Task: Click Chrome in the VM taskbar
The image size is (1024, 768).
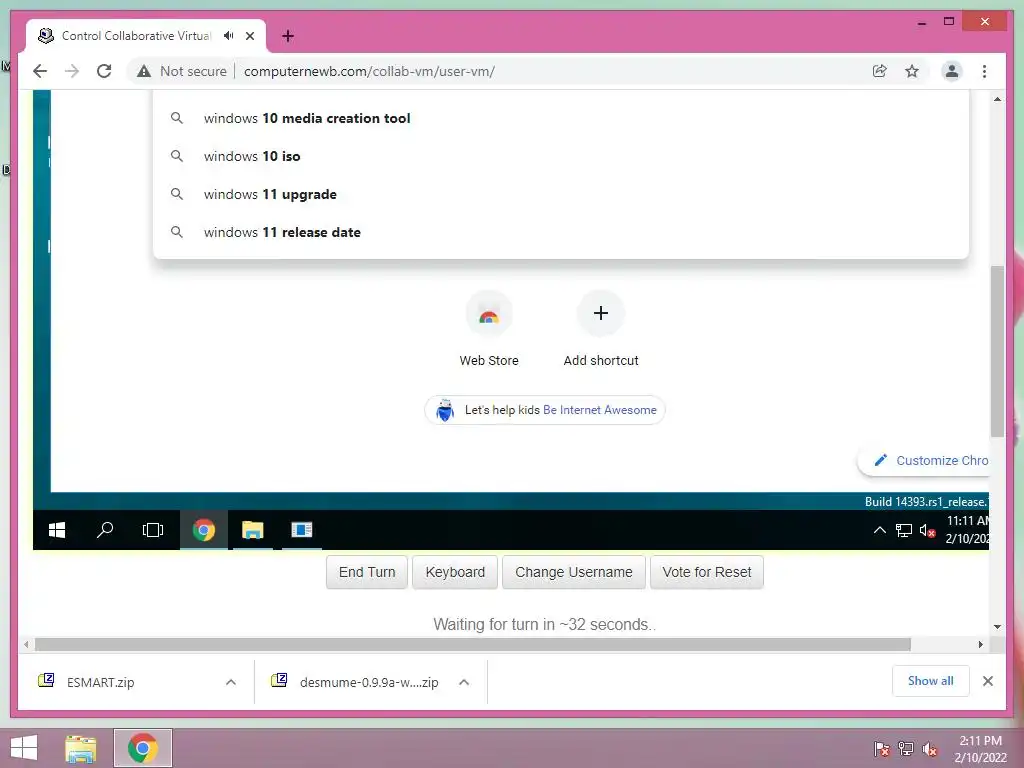Action: click(204, 530)
